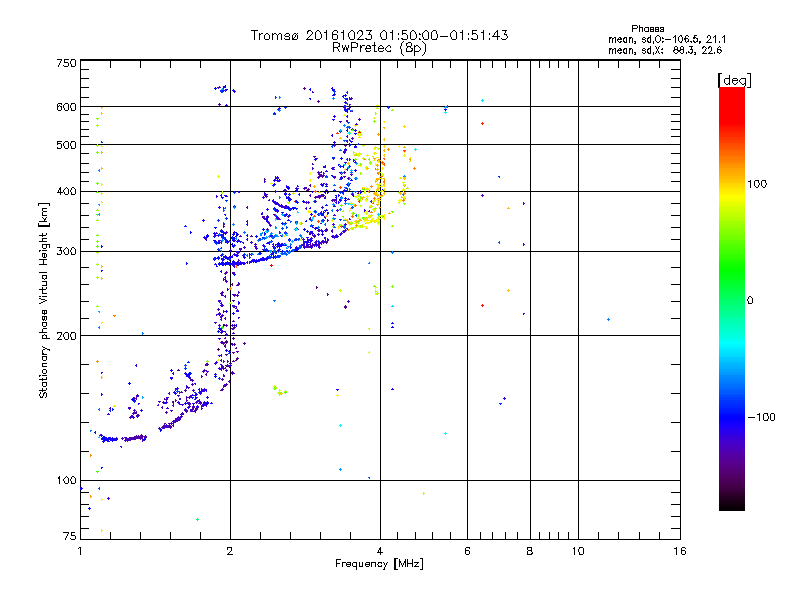Image resolution: width=800 pixels, height=600 pixels.
Task: Click the y-axis '300' tick label
Action: tap(66, 251)
